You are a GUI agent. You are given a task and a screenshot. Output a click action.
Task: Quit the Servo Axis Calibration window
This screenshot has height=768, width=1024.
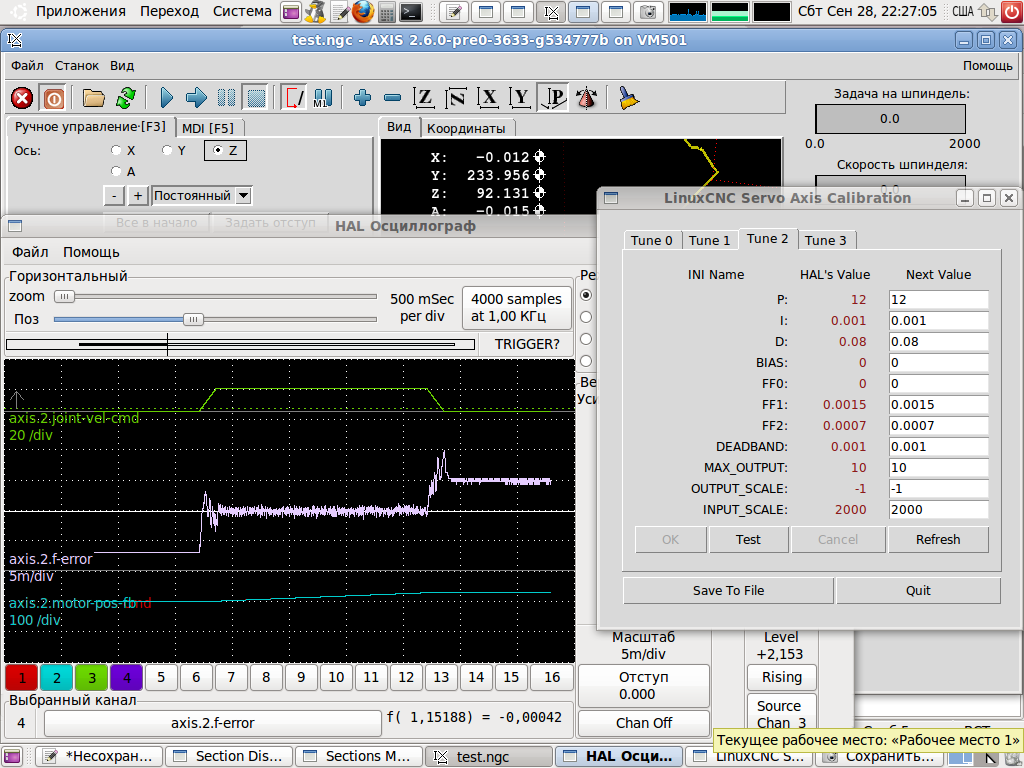point(918,590)
